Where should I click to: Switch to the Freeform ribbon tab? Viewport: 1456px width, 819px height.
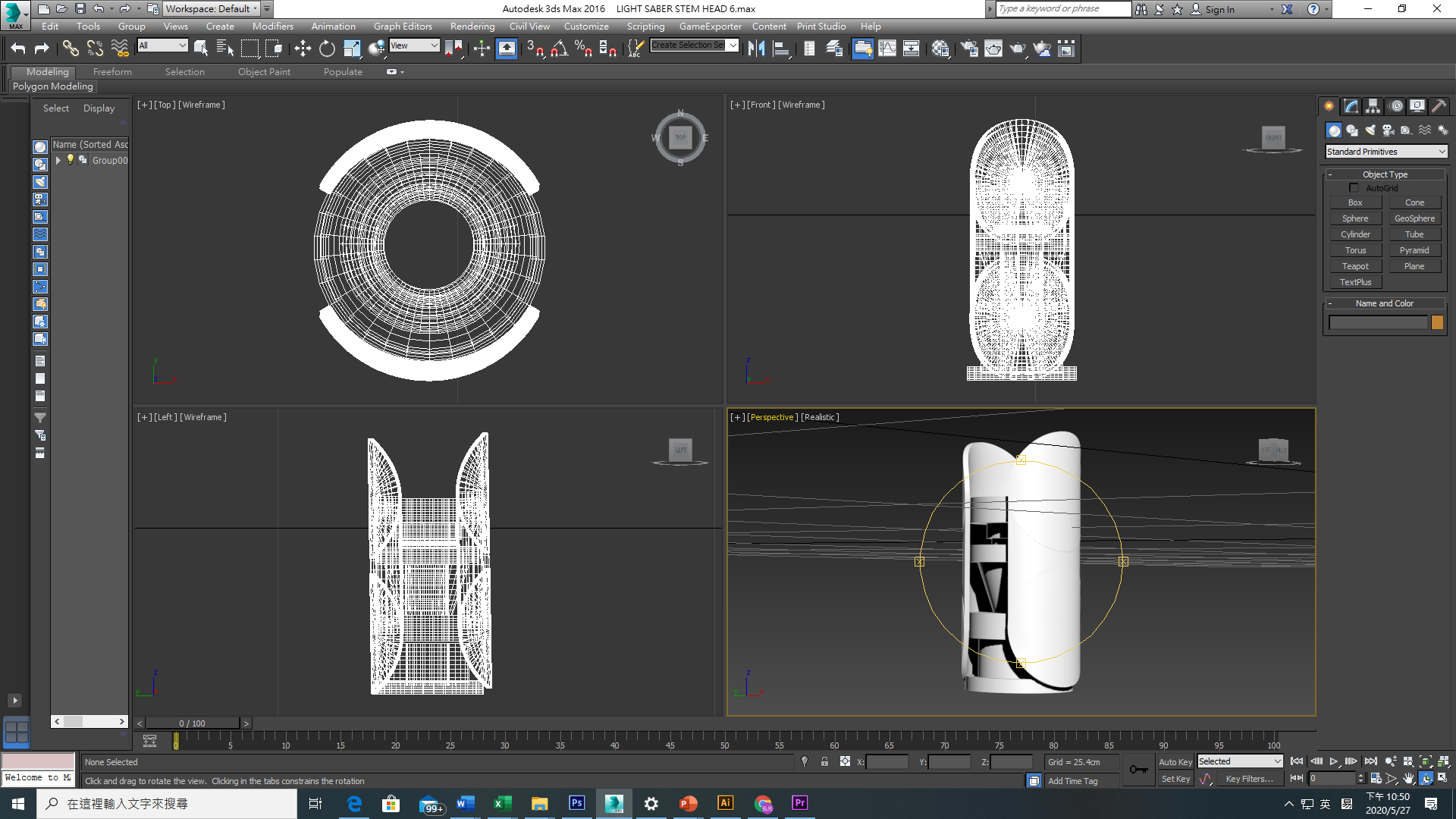(112, 72)
